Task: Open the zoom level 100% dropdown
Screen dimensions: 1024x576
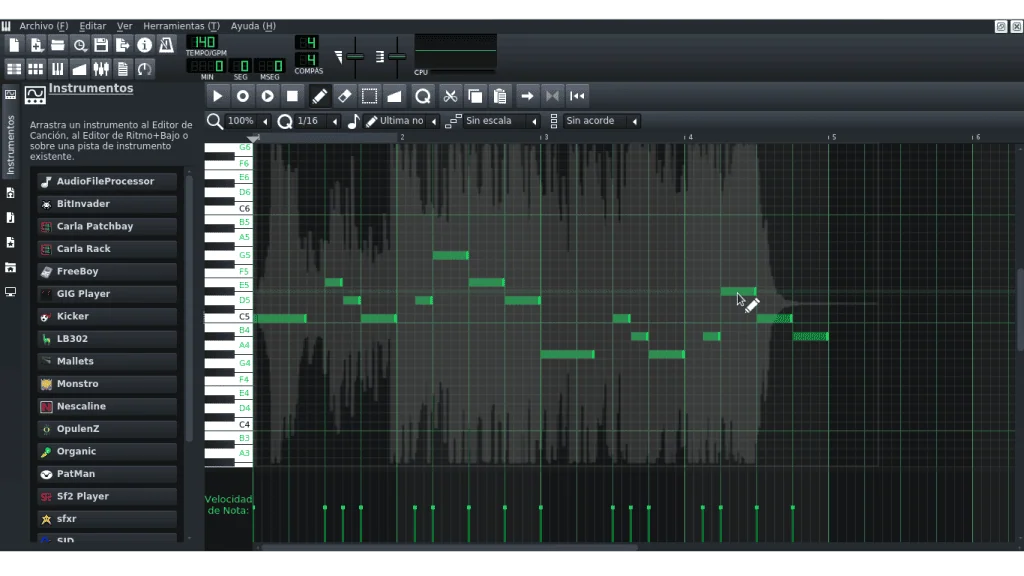Action: [x=248, y=121]
